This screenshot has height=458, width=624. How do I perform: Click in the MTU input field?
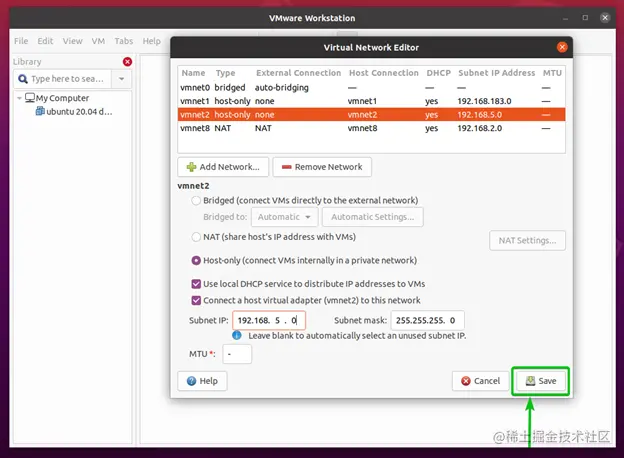(x=237, y=354)
